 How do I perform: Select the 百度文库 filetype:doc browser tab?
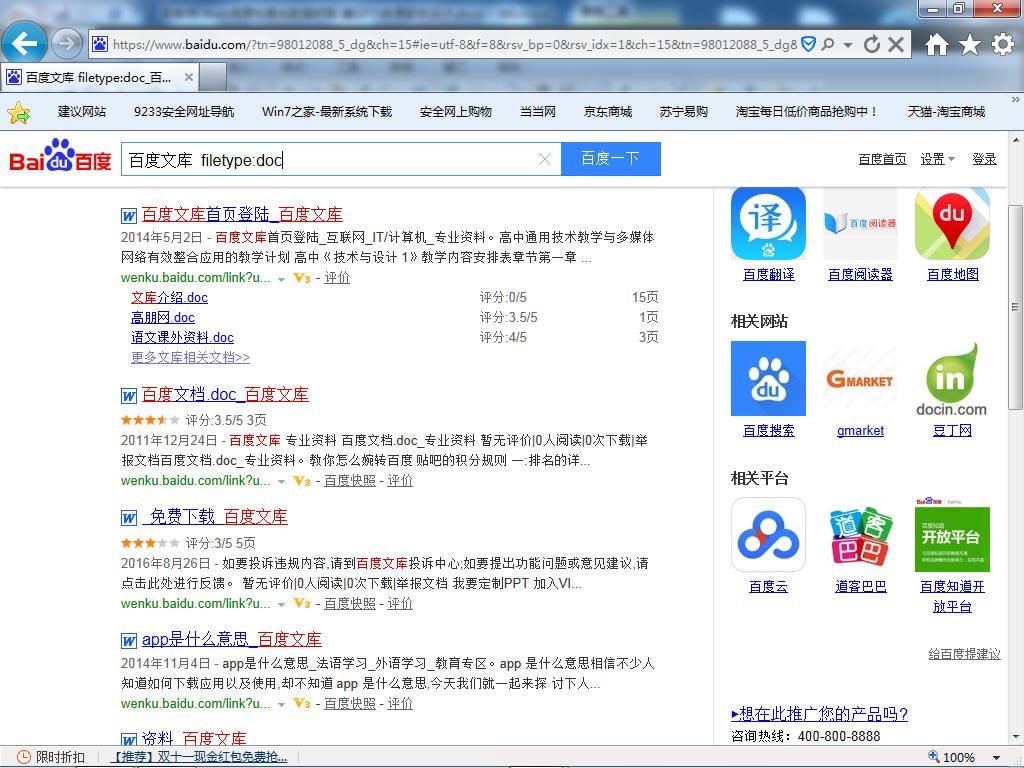[x=99, y=77]
